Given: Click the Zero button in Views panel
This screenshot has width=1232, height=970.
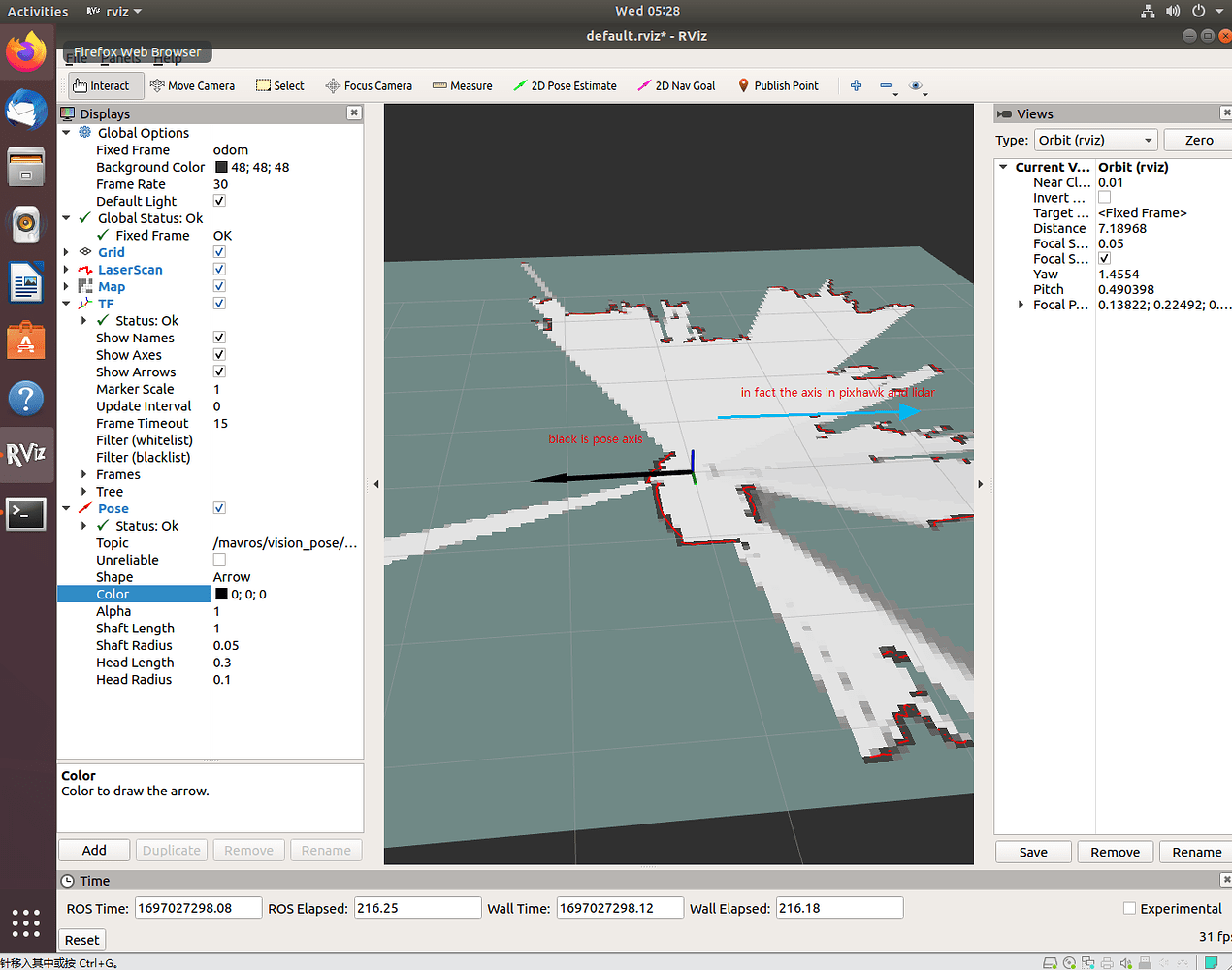Looking at the screenshot, I should (1198, 140).
